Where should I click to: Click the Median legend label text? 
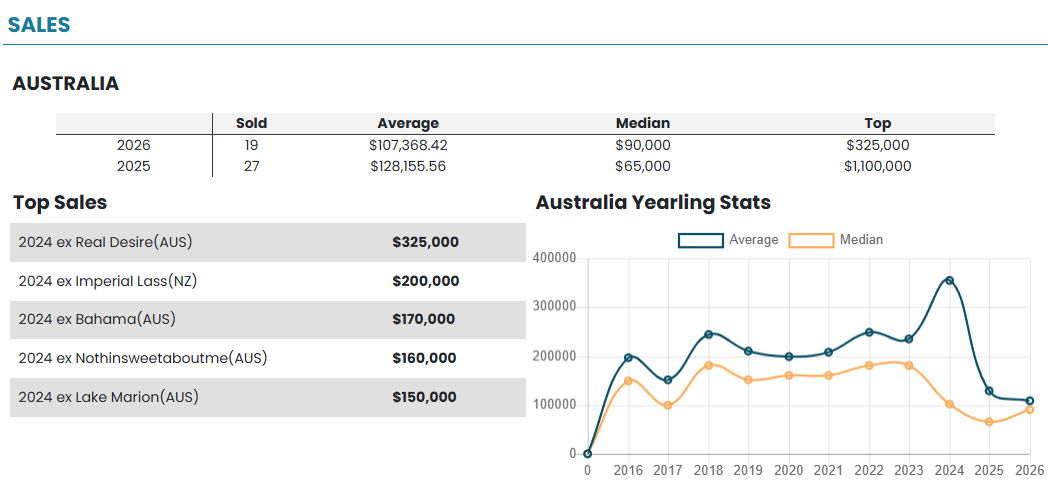[x=861, y=240]
